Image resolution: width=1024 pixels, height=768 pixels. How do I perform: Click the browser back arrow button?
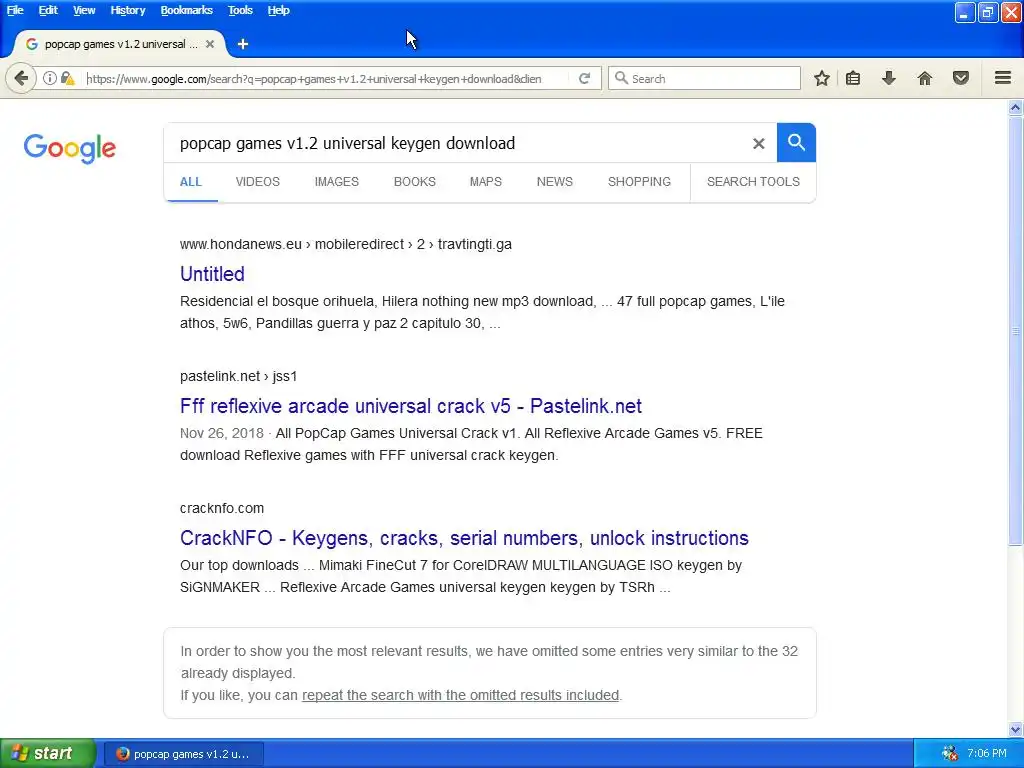[x=21, y=78]
